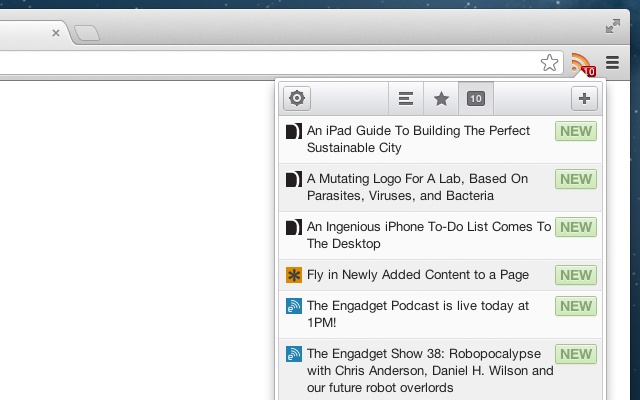Open the RSS feed reader extension icon

tap(583, 64)
